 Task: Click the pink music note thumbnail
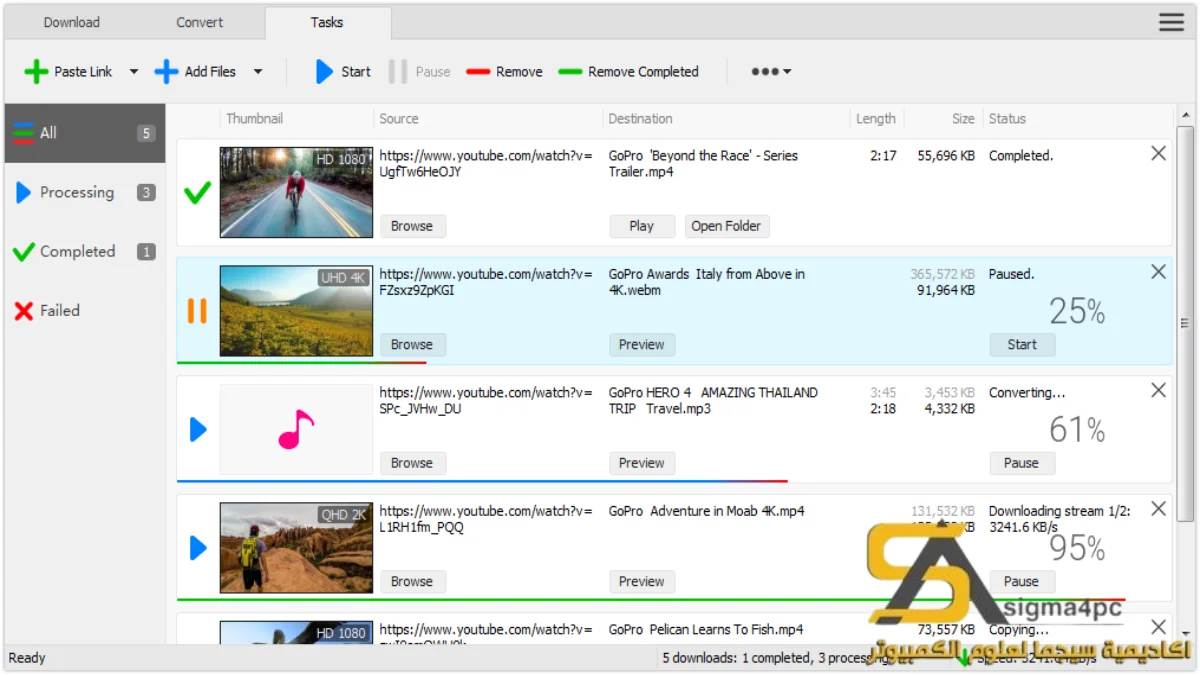[296, 430]
